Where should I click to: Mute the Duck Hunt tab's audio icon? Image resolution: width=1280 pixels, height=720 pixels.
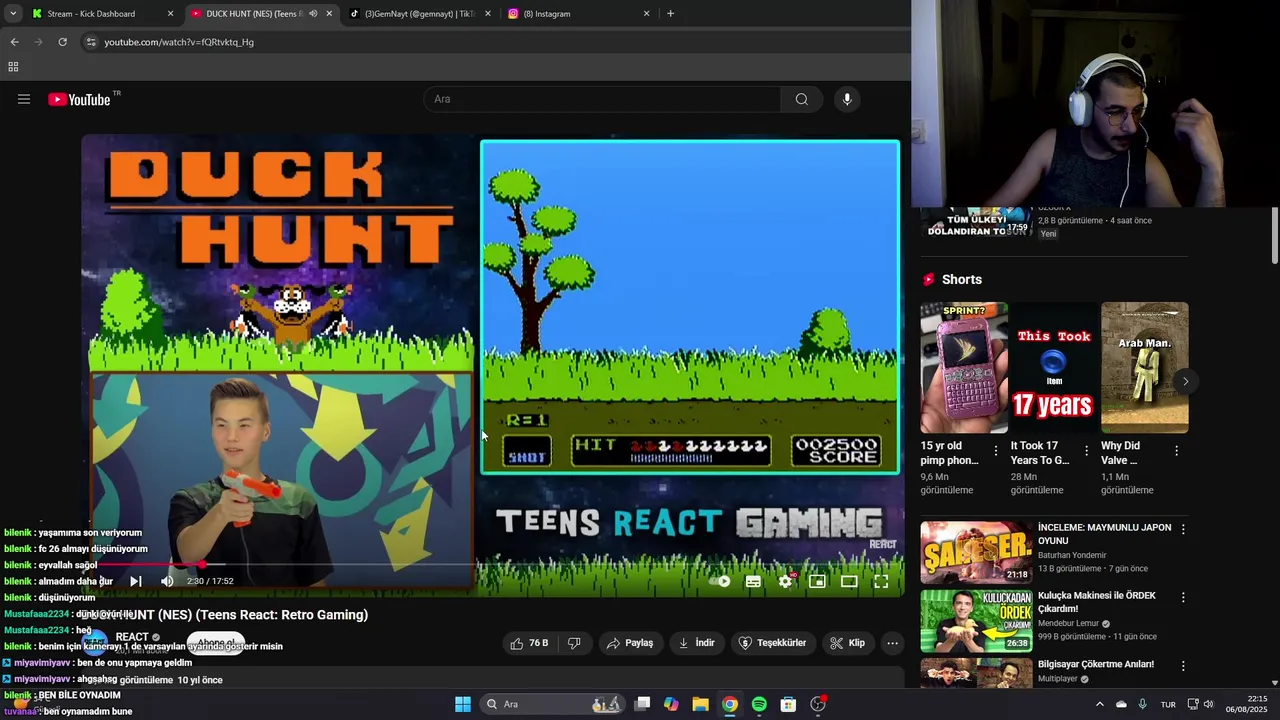tap(313, 14)
